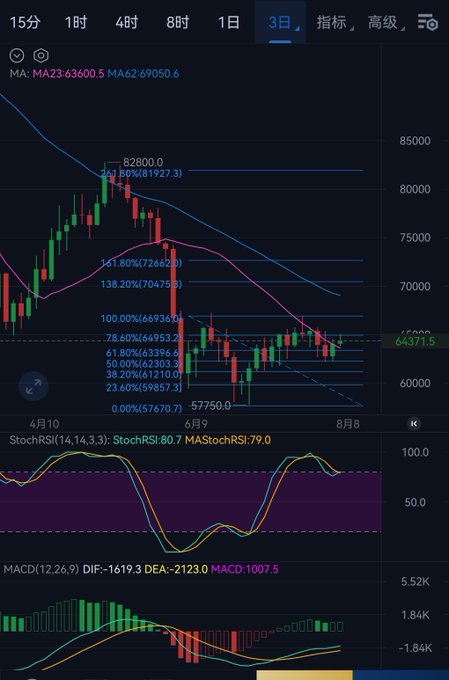
Task: Jump to latest candle with the K arrow icon
Action: (414, 424)
